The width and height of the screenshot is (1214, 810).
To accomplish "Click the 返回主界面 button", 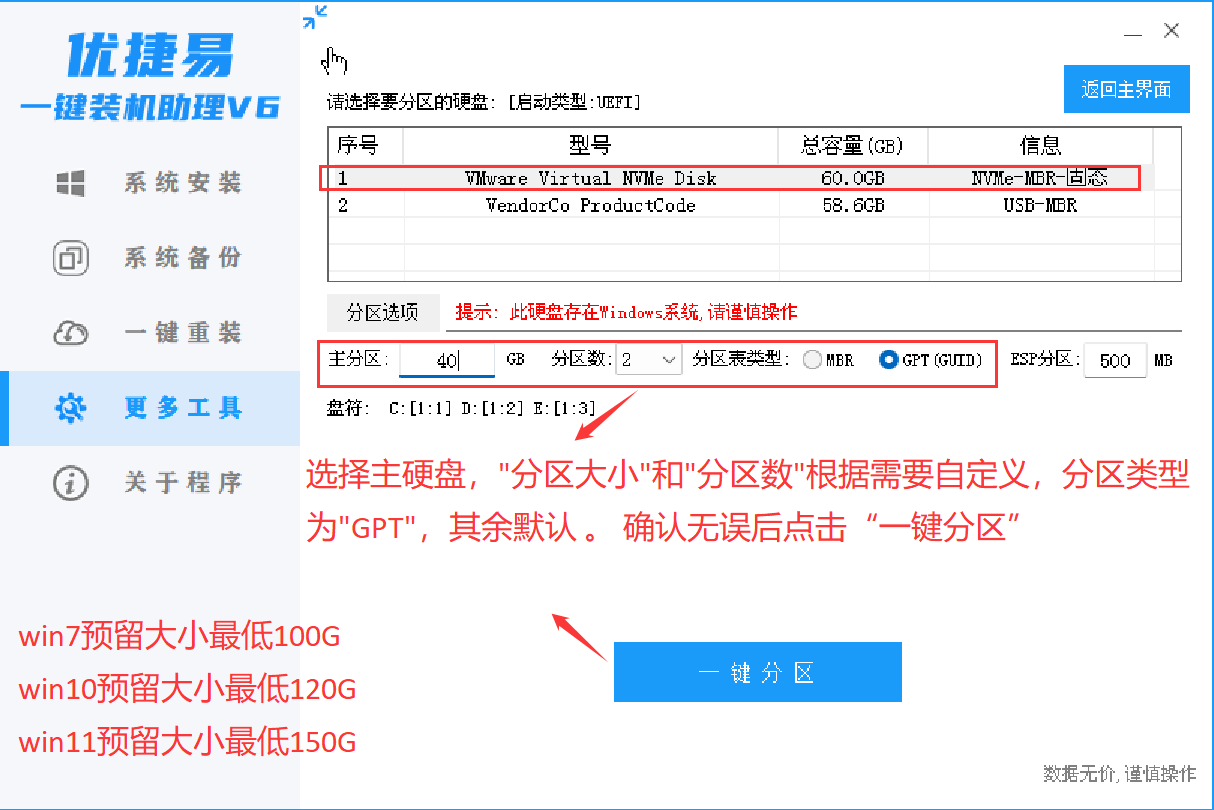I will [1126, 90].
